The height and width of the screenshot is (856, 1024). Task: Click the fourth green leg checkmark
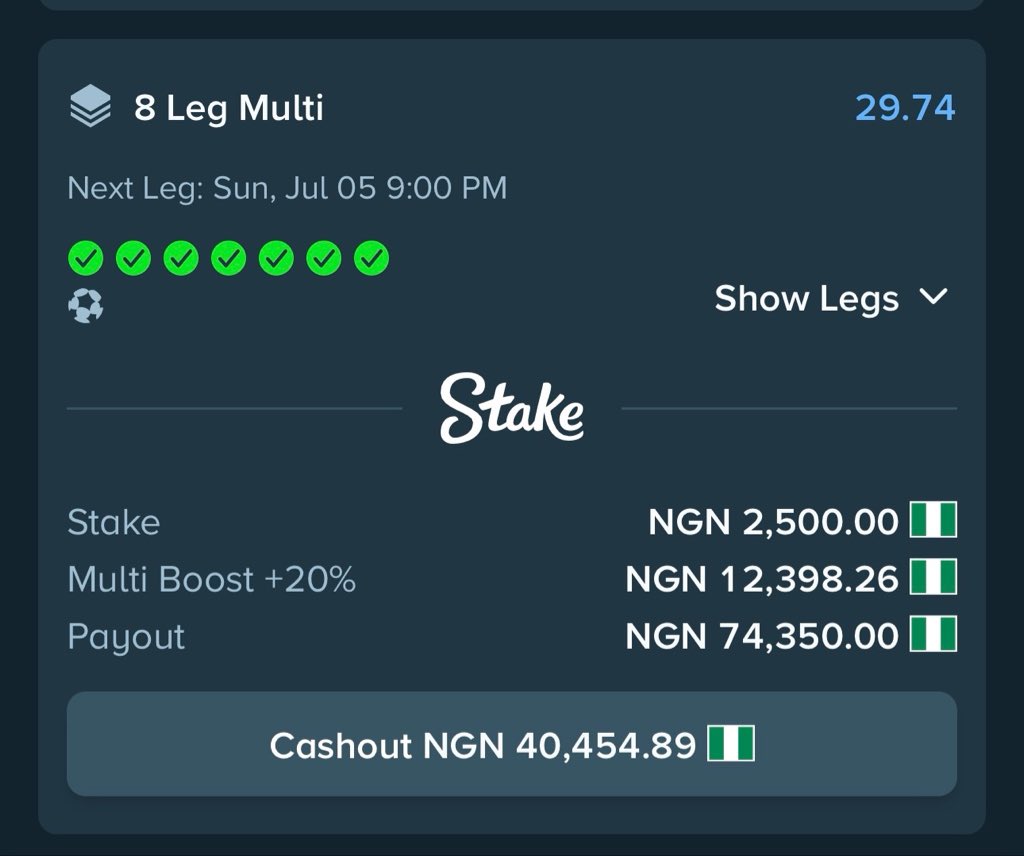[229, 259]
